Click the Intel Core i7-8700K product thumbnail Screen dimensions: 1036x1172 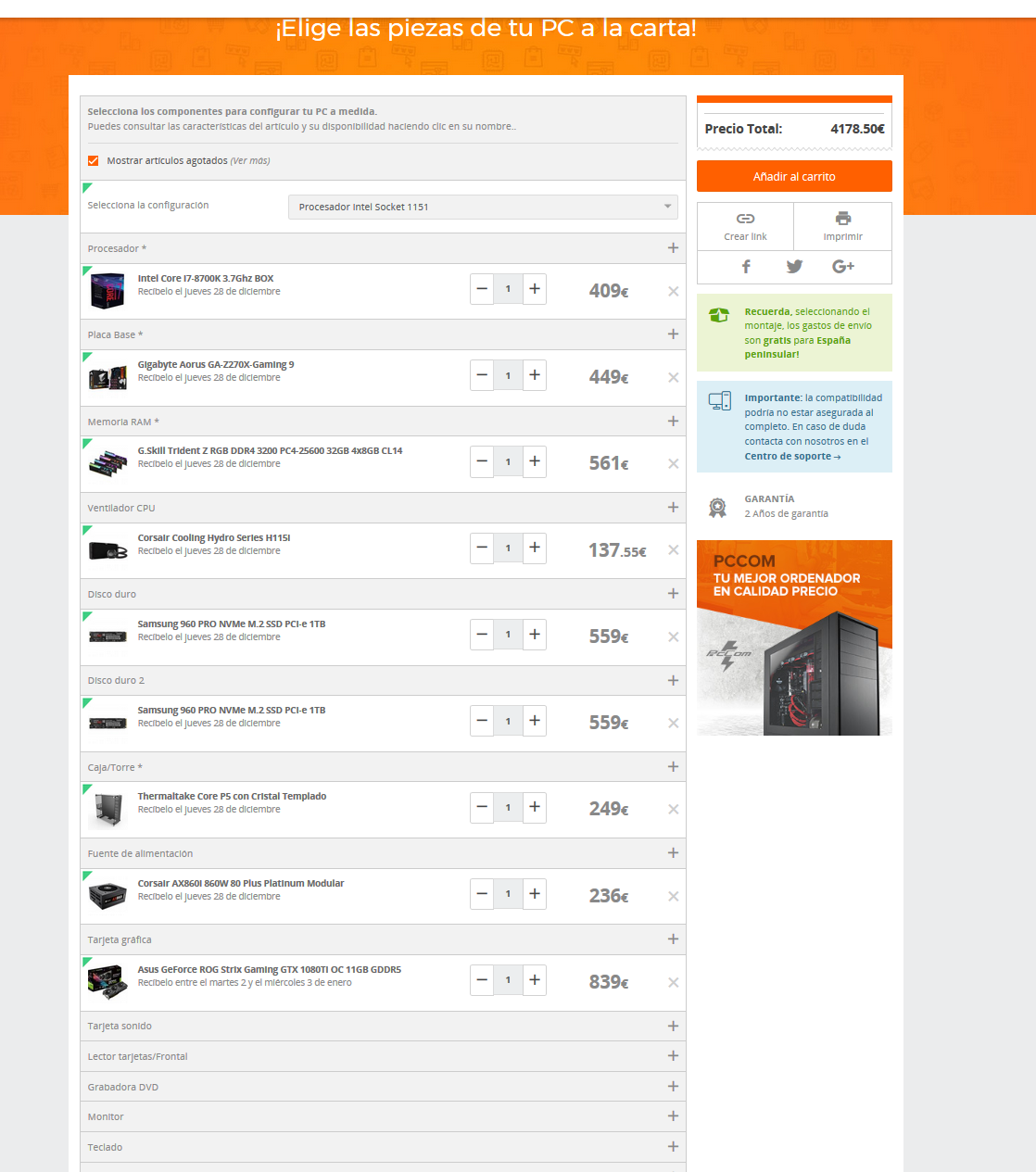pos(107,290)
